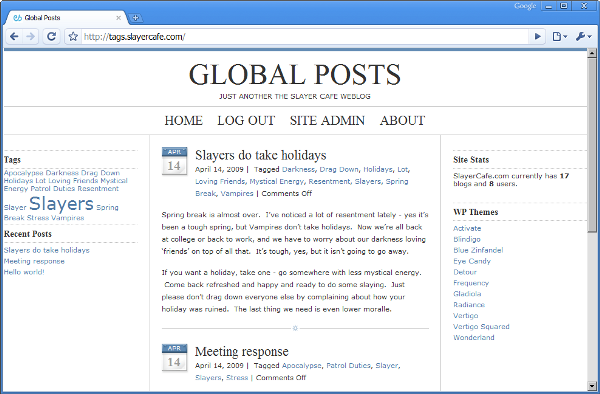
Task: Open the Detour theme link
Action: pyautogui.click(x=465, y=272)
